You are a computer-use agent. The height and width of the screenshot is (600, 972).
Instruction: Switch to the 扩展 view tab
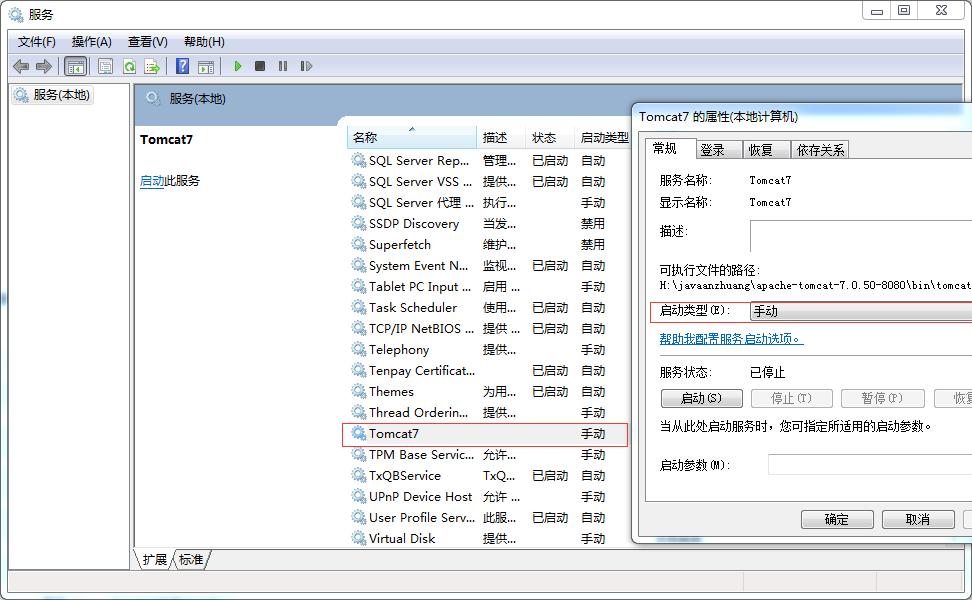click(x=154, y=560)
